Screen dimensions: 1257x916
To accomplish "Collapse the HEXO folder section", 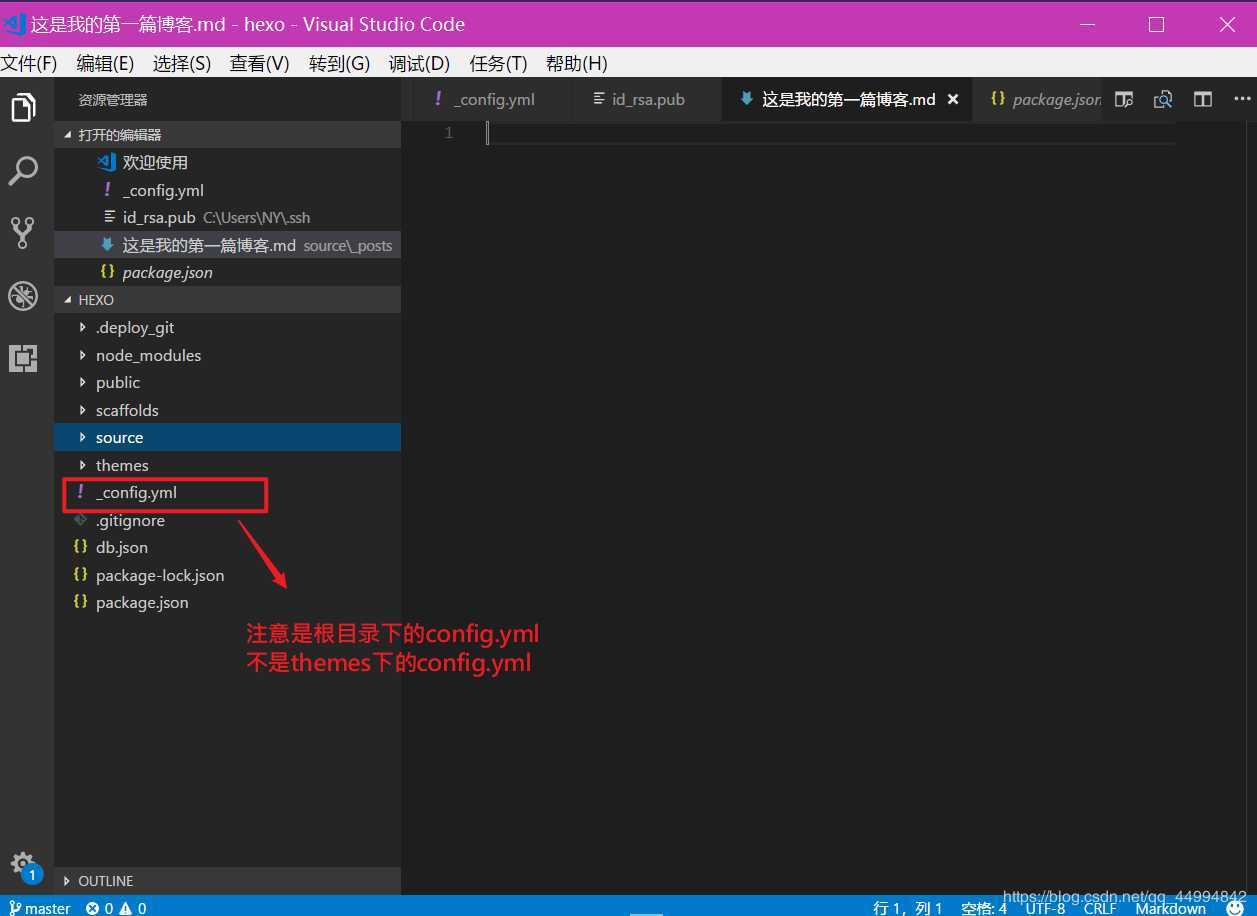I will point(227,300).
